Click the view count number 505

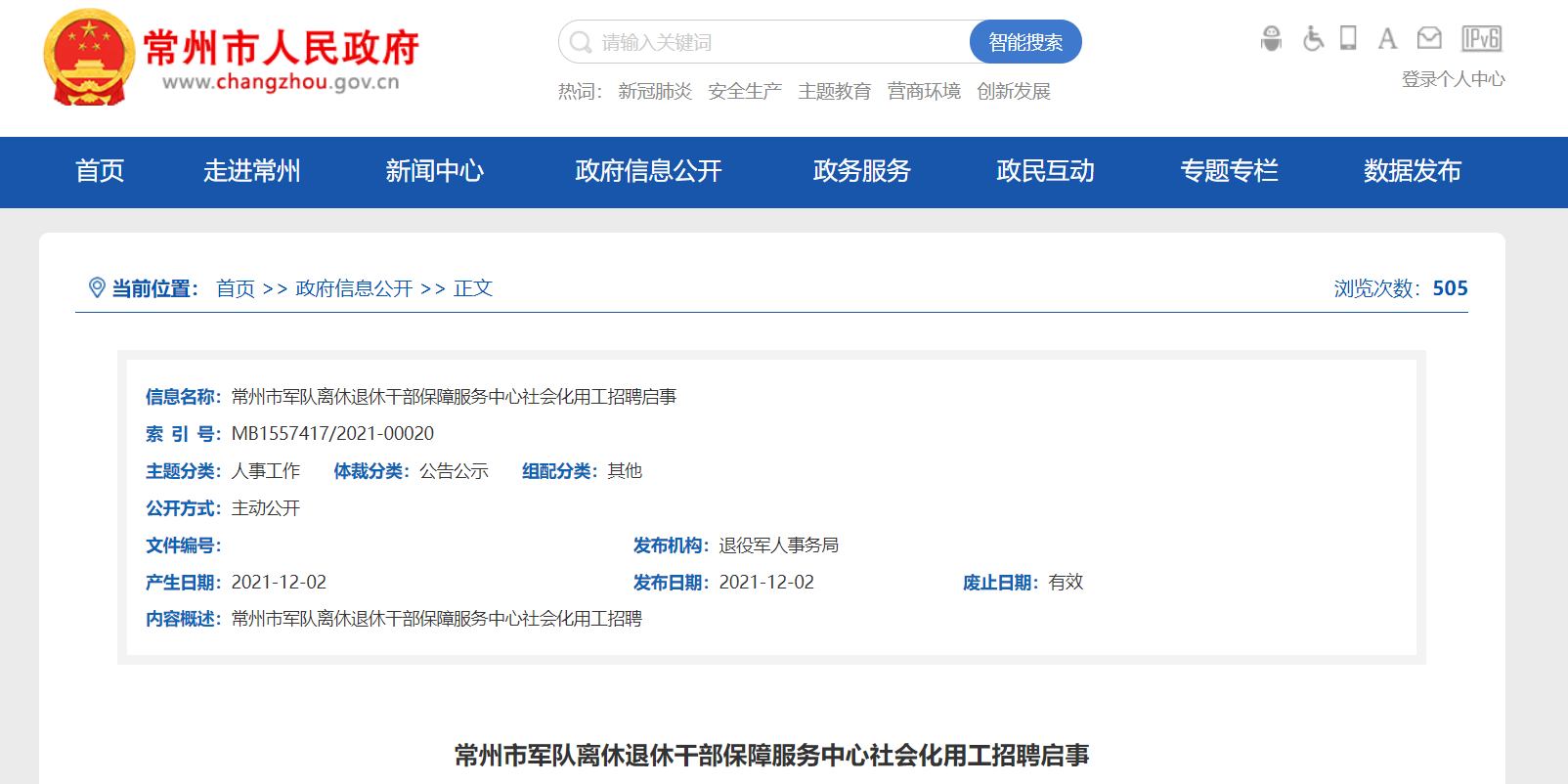(x=1451, y=288)
